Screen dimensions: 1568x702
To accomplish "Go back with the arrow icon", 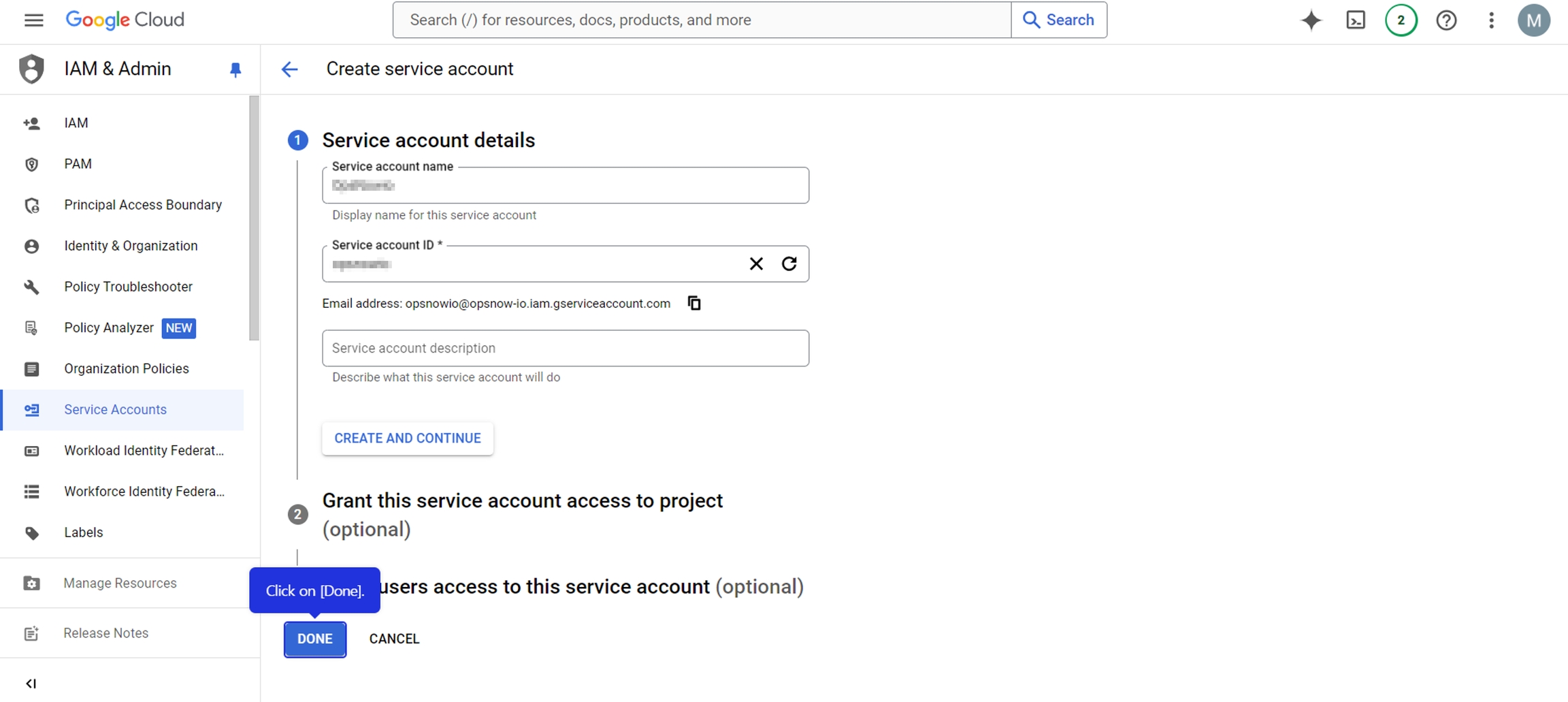I will (x=290, y=69).
